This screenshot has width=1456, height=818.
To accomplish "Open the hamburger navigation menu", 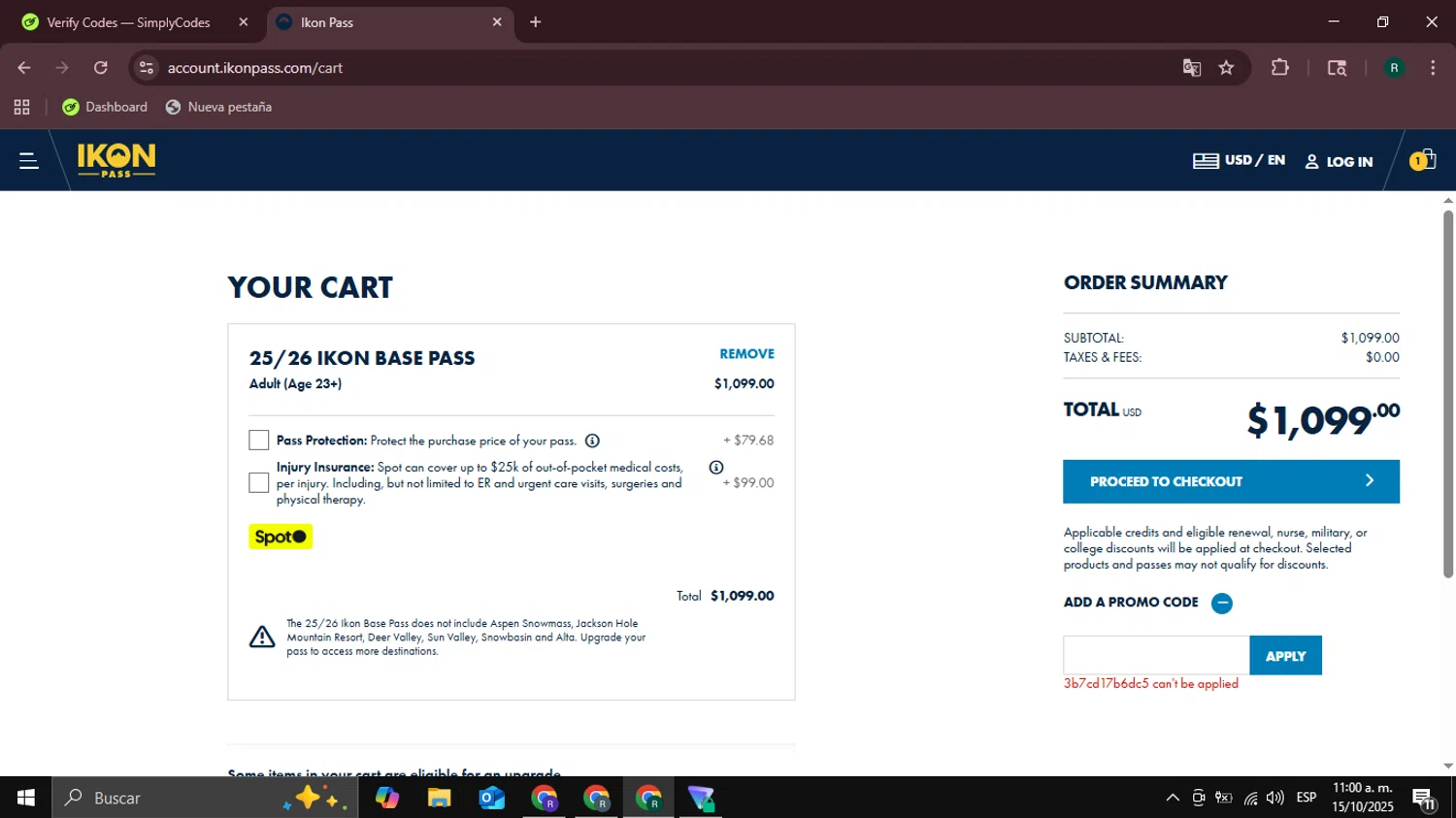I will point(29,161).
